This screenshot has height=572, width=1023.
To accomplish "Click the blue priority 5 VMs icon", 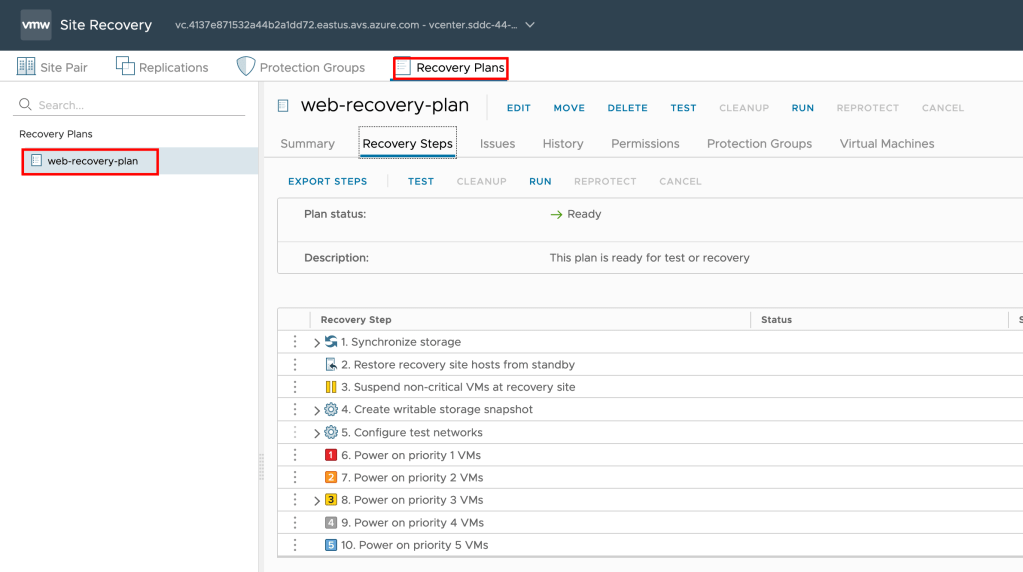I will [x=331, y=545].
